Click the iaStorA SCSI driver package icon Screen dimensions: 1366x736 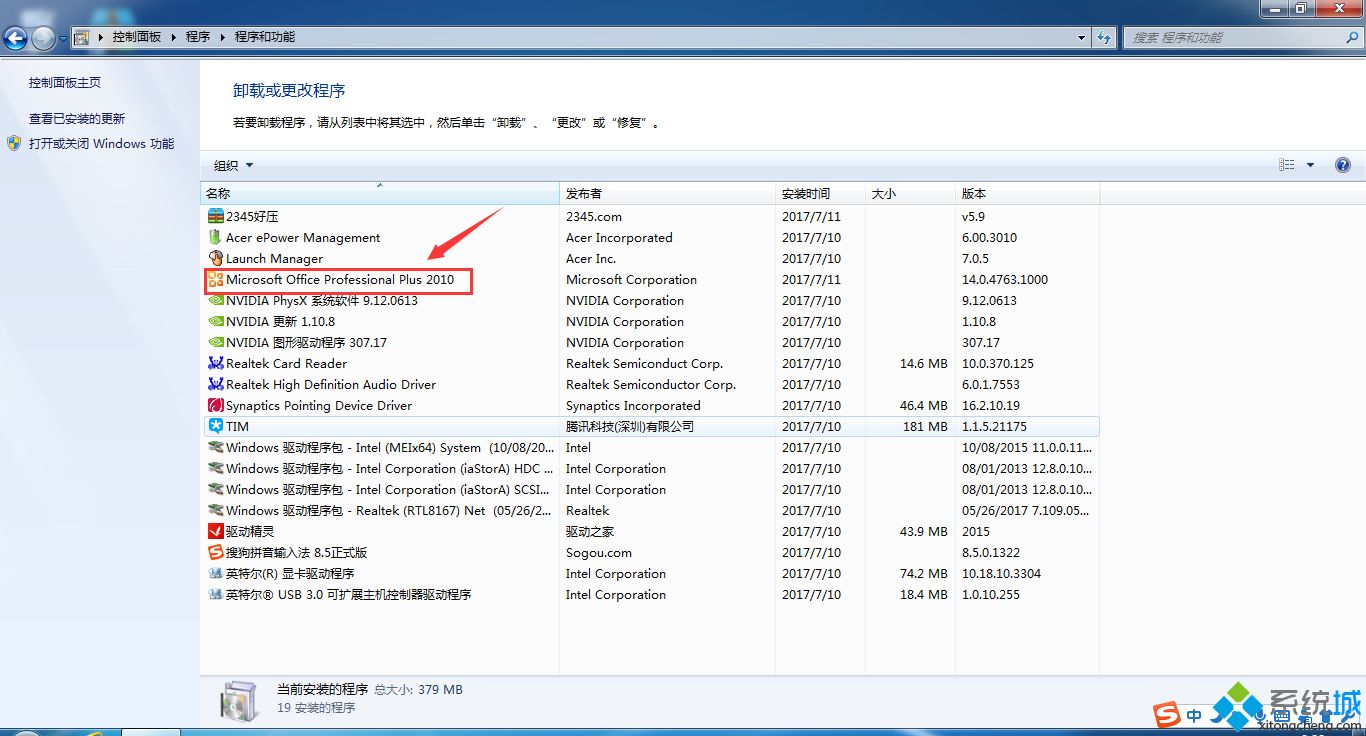[215, 489]
